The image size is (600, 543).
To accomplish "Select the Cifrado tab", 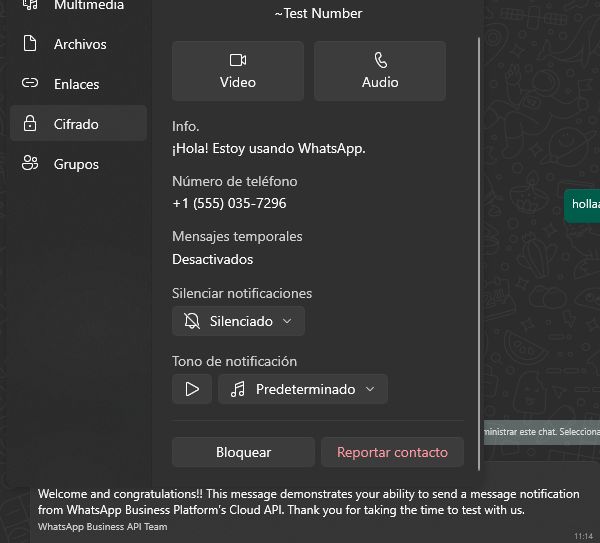I will (78, 124).
